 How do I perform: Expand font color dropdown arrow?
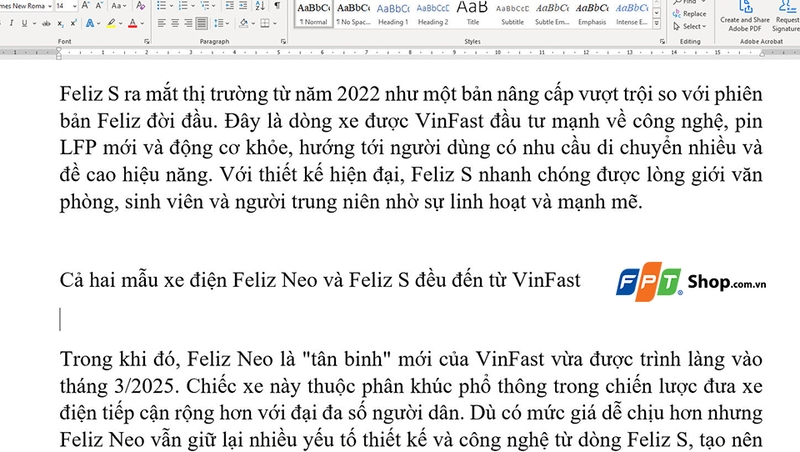pyautogui.click(x=142, y=23)
